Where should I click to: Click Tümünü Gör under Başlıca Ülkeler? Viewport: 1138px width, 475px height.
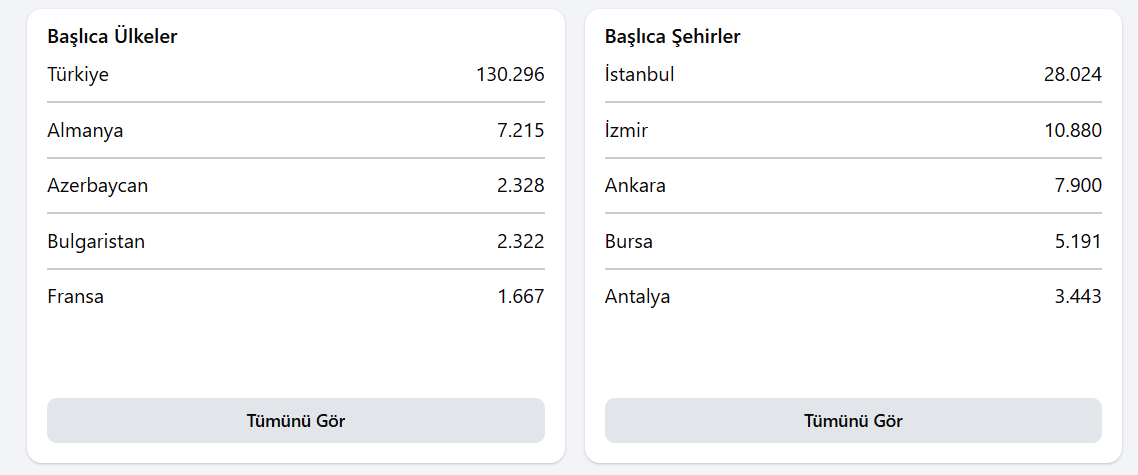(x=295, y=421)
